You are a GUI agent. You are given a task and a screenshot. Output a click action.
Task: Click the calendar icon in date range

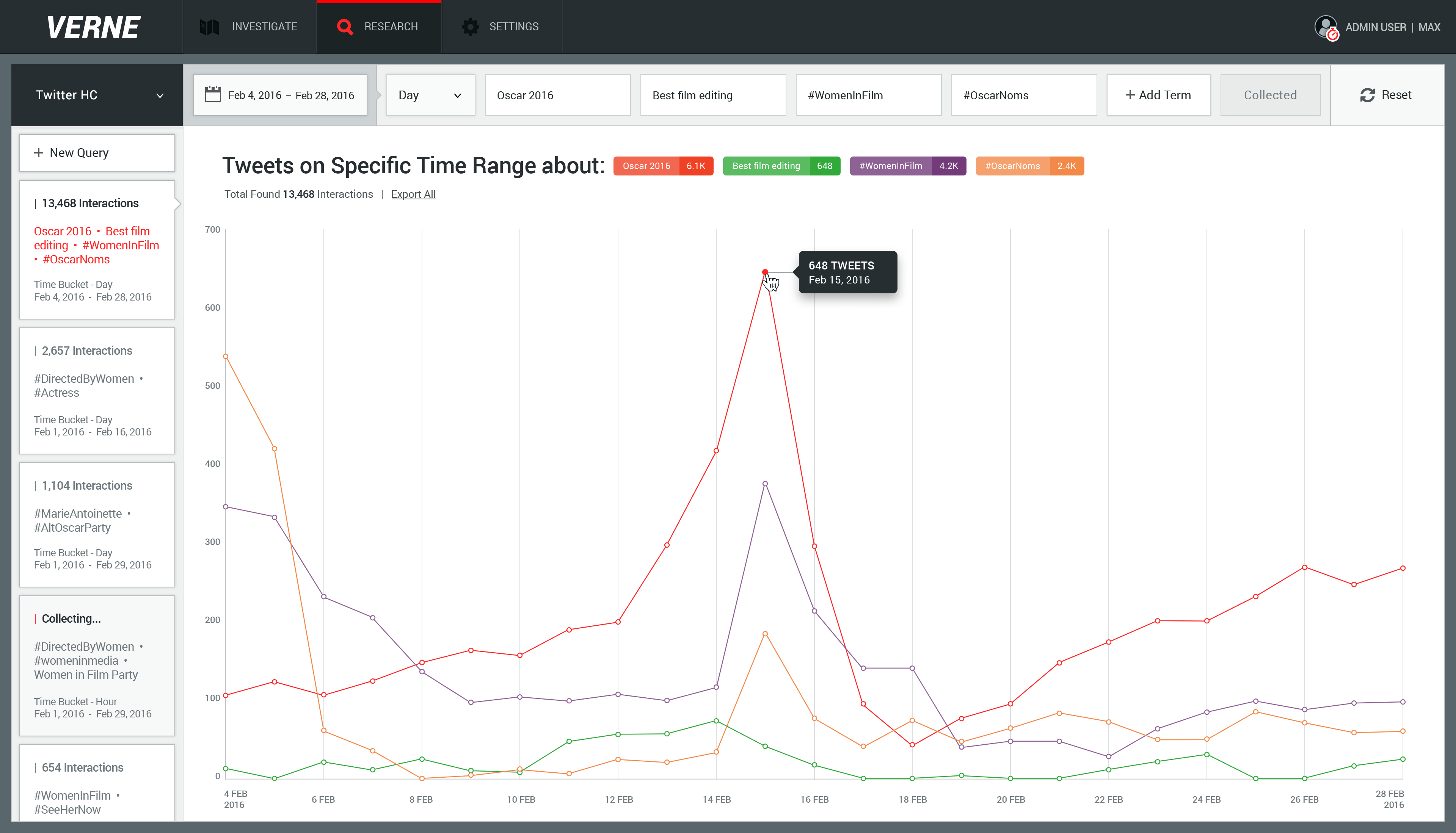click(213, 95)
